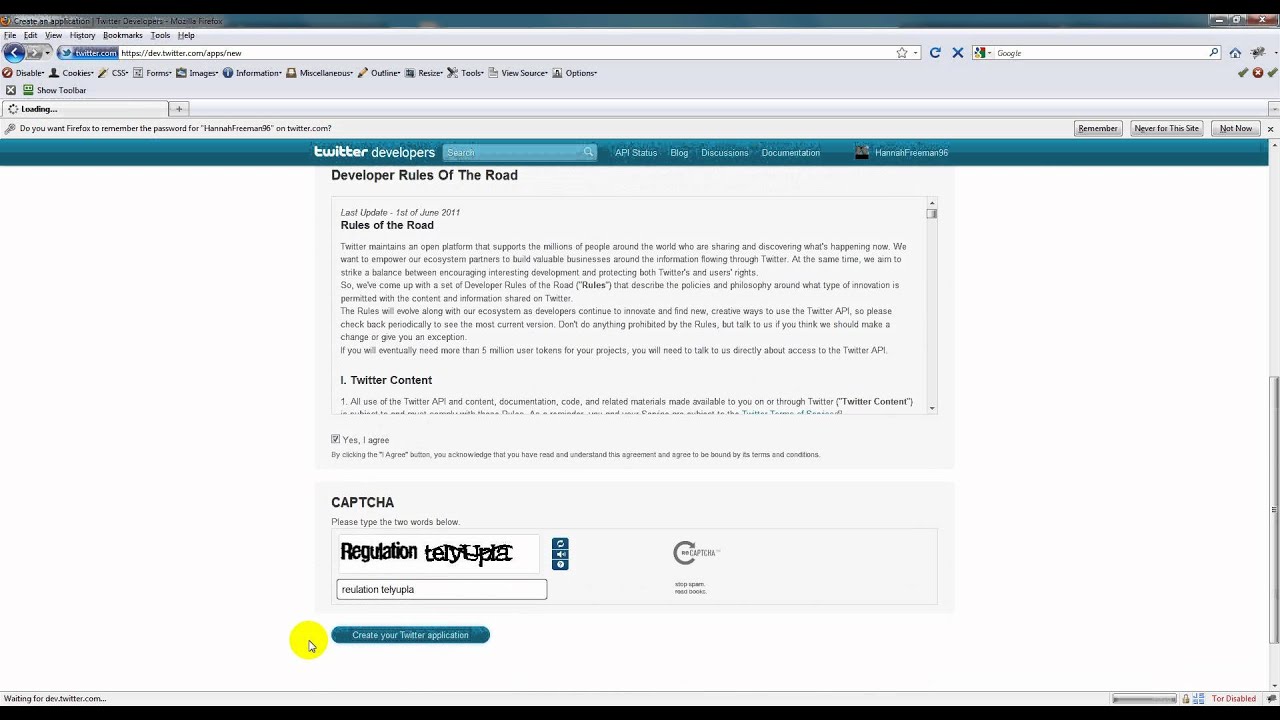The height and width of the screenshot is (720, 1280).
Task: Open the File menu
Action: coord(10,35)
